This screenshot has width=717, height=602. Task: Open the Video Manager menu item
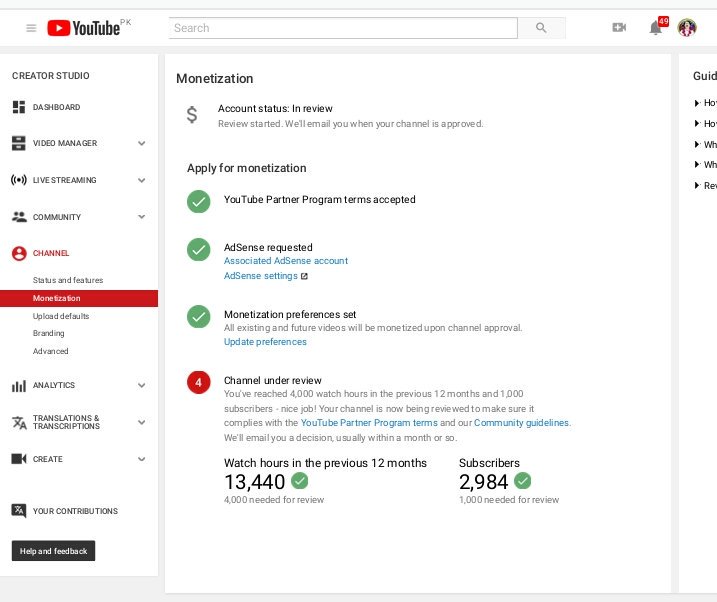pos(65,143)
